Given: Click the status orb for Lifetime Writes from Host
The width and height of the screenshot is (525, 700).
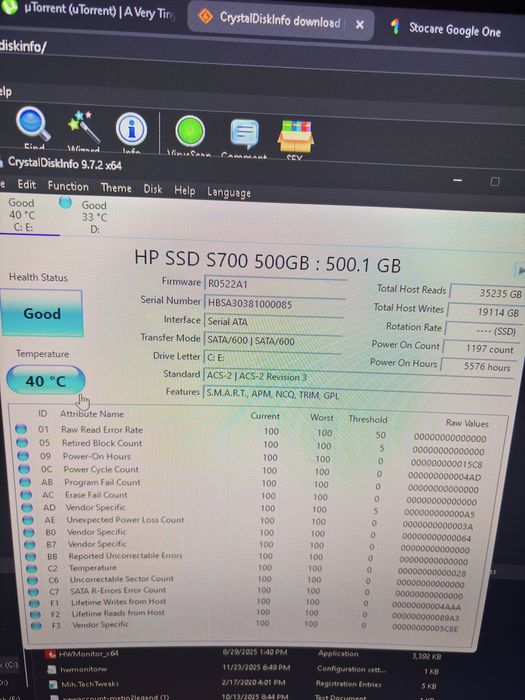Looking at the screenshot, I should coord(34,603).
